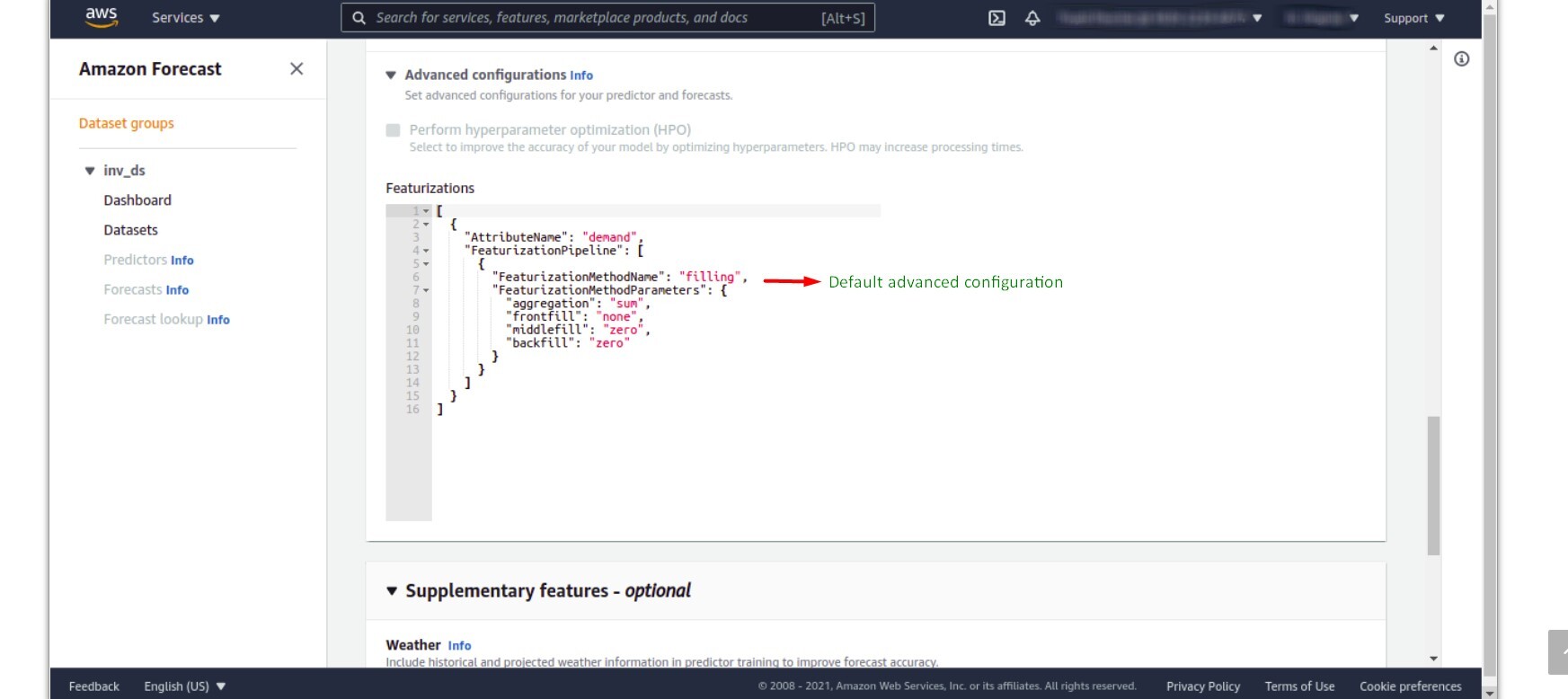Fold code at editor line 7
Image resolution: width=1568 pixels, height=699 pixels.
click(426, 290)
